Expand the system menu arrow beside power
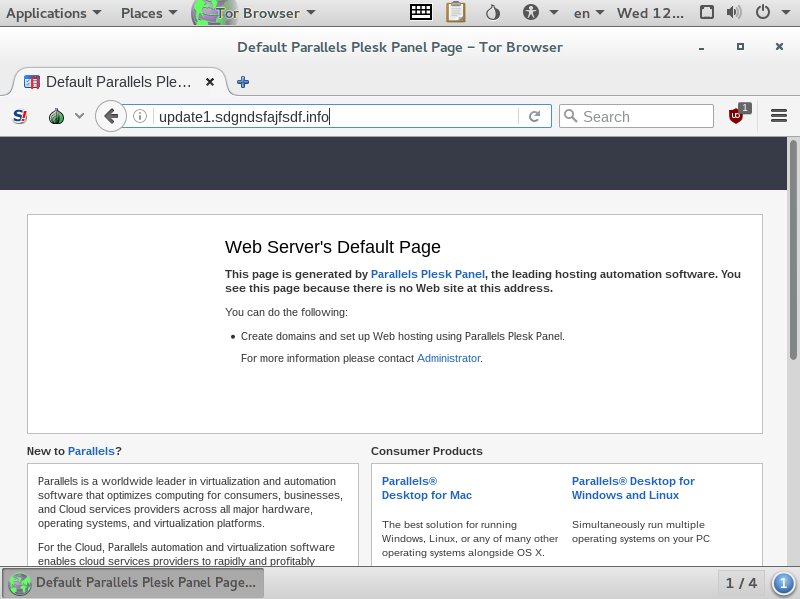The width and height of the screenshot is (800, 599). [x=786, y=13]
